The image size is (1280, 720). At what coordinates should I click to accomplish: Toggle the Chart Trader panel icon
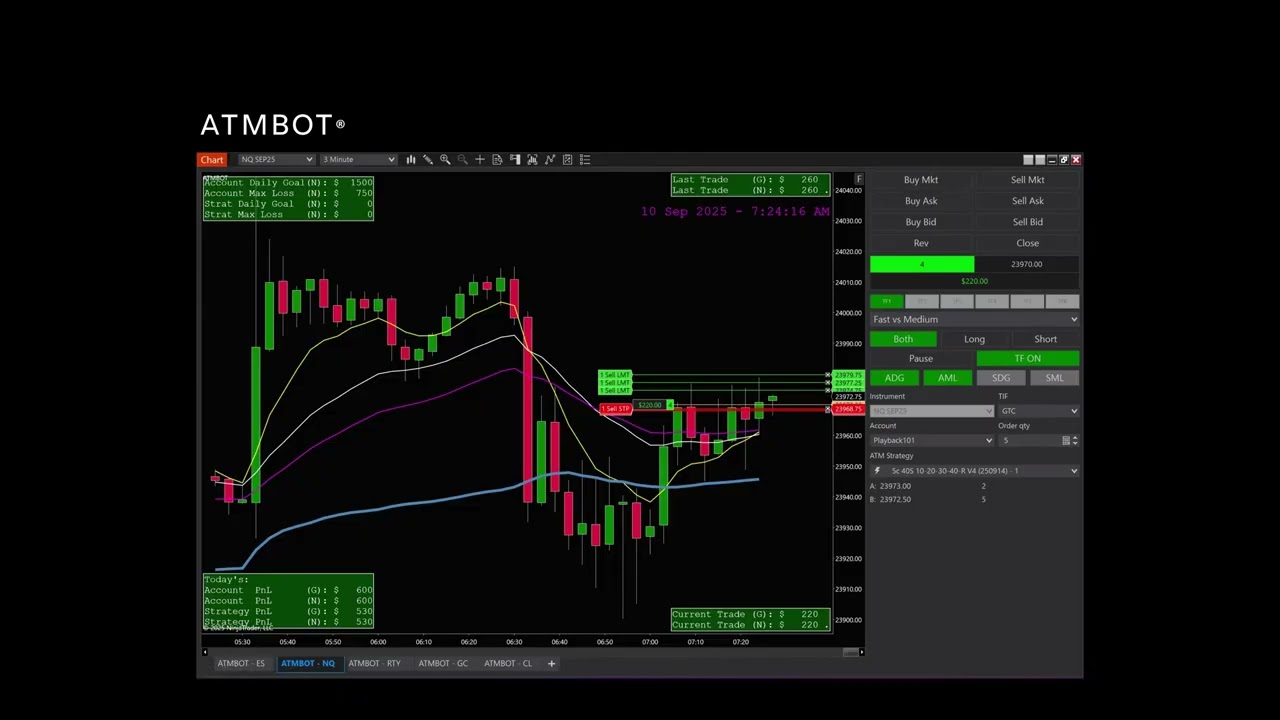[515, 159]
